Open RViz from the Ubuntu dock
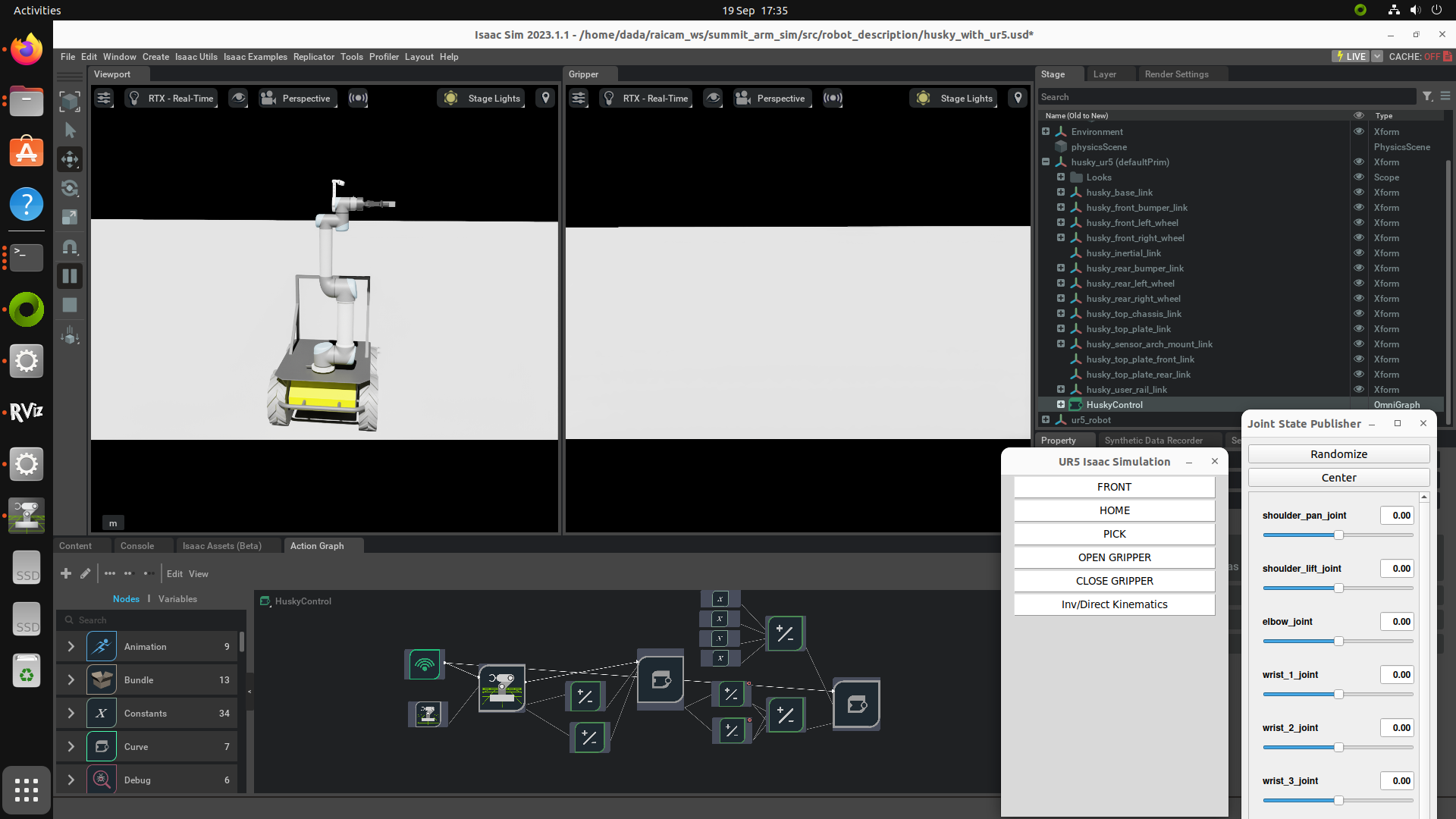The image size is (1456, 819). pos(27,412)
